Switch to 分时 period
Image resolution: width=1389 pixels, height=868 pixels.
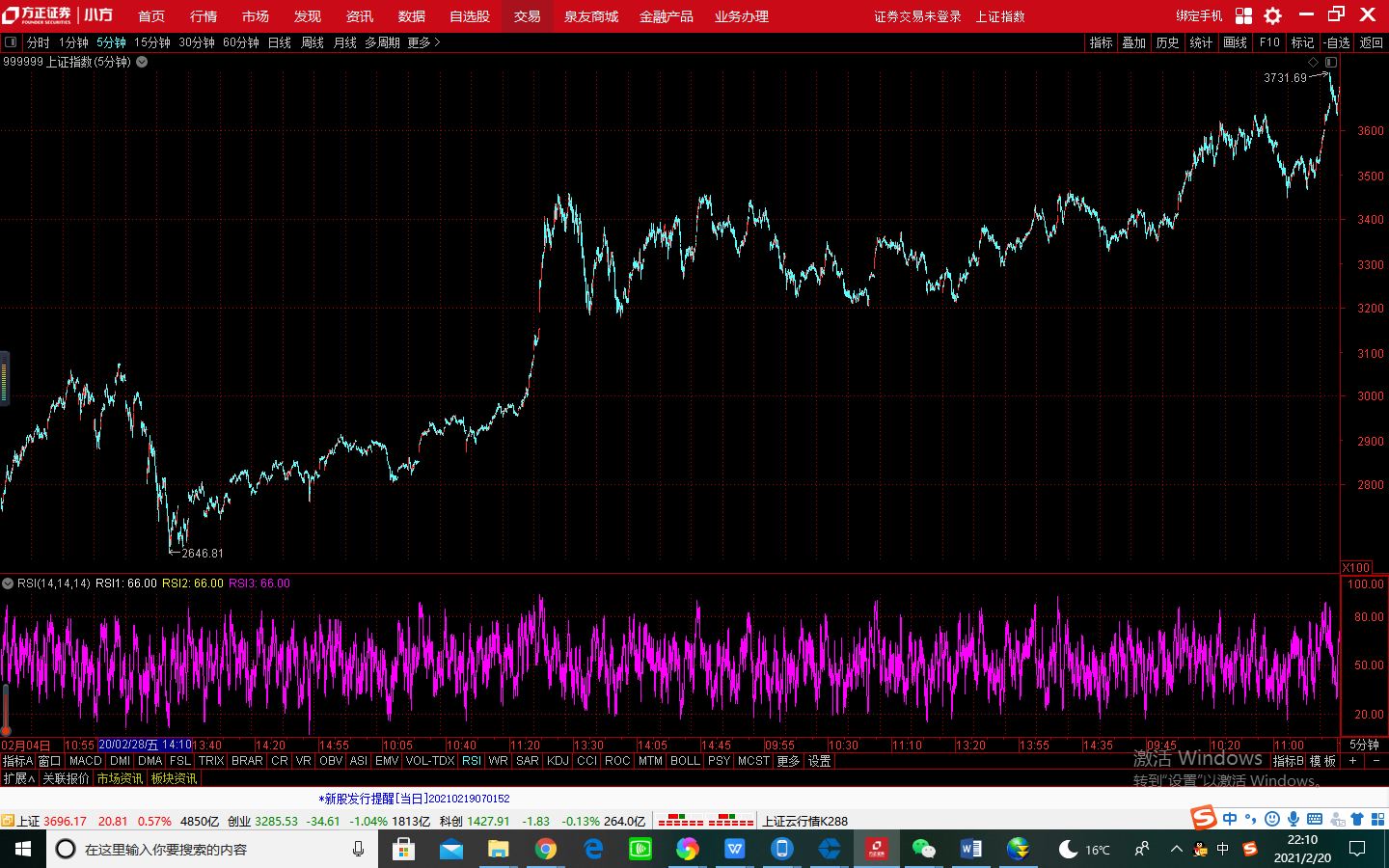pyautogui.click(x=38, y=42)
